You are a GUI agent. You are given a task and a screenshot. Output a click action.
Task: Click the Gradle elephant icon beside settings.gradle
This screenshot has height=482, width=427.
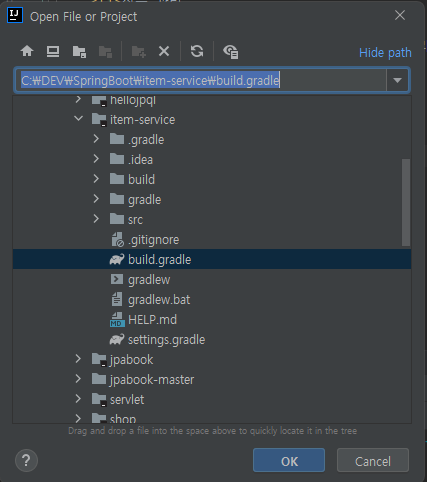pos(117,339)
